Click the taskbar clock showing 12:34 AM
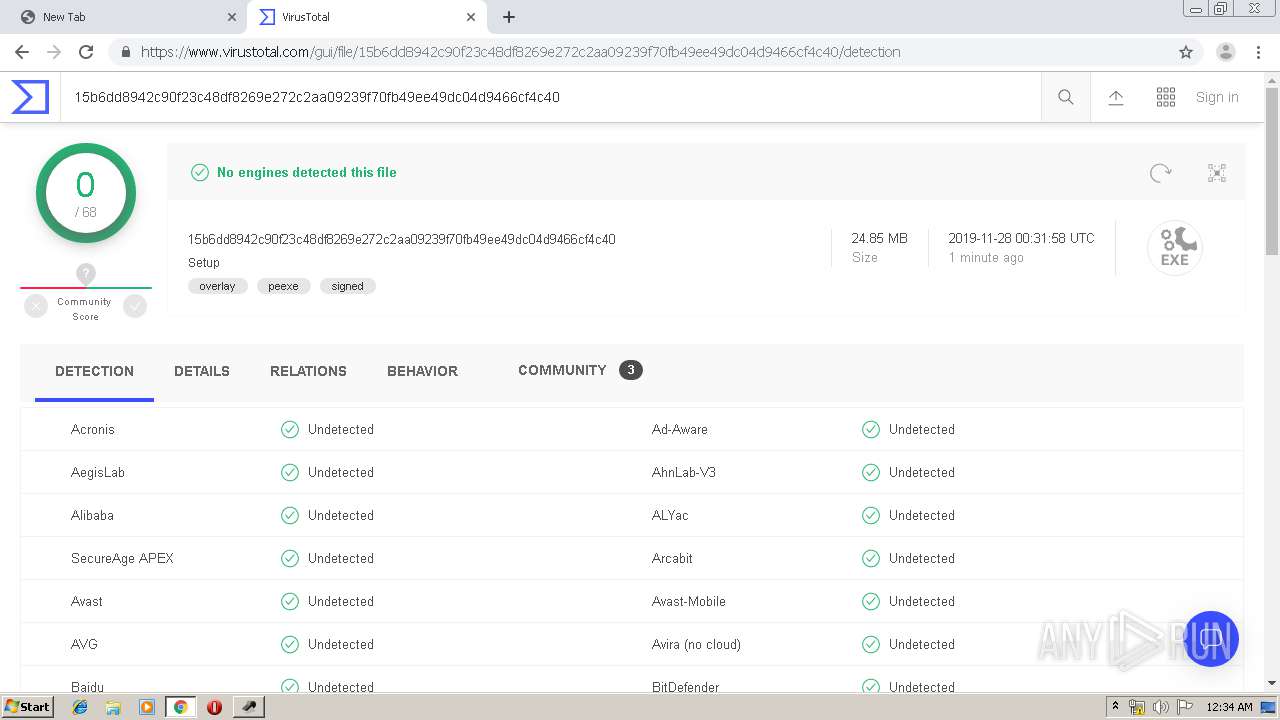The image size is (1280, 720). (x=1229, y=707)
